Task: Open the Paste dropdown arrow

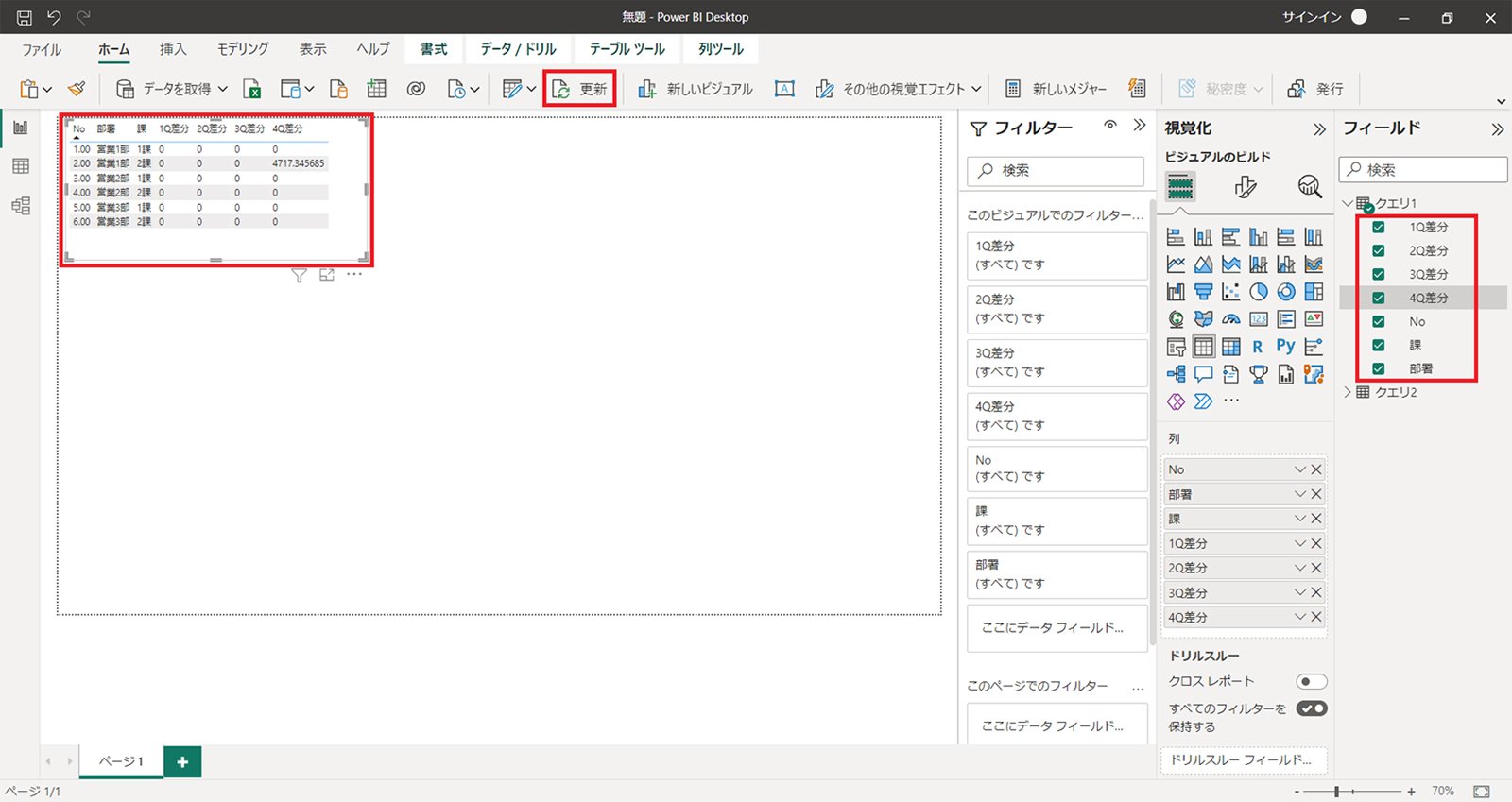Action: [47, 90]
